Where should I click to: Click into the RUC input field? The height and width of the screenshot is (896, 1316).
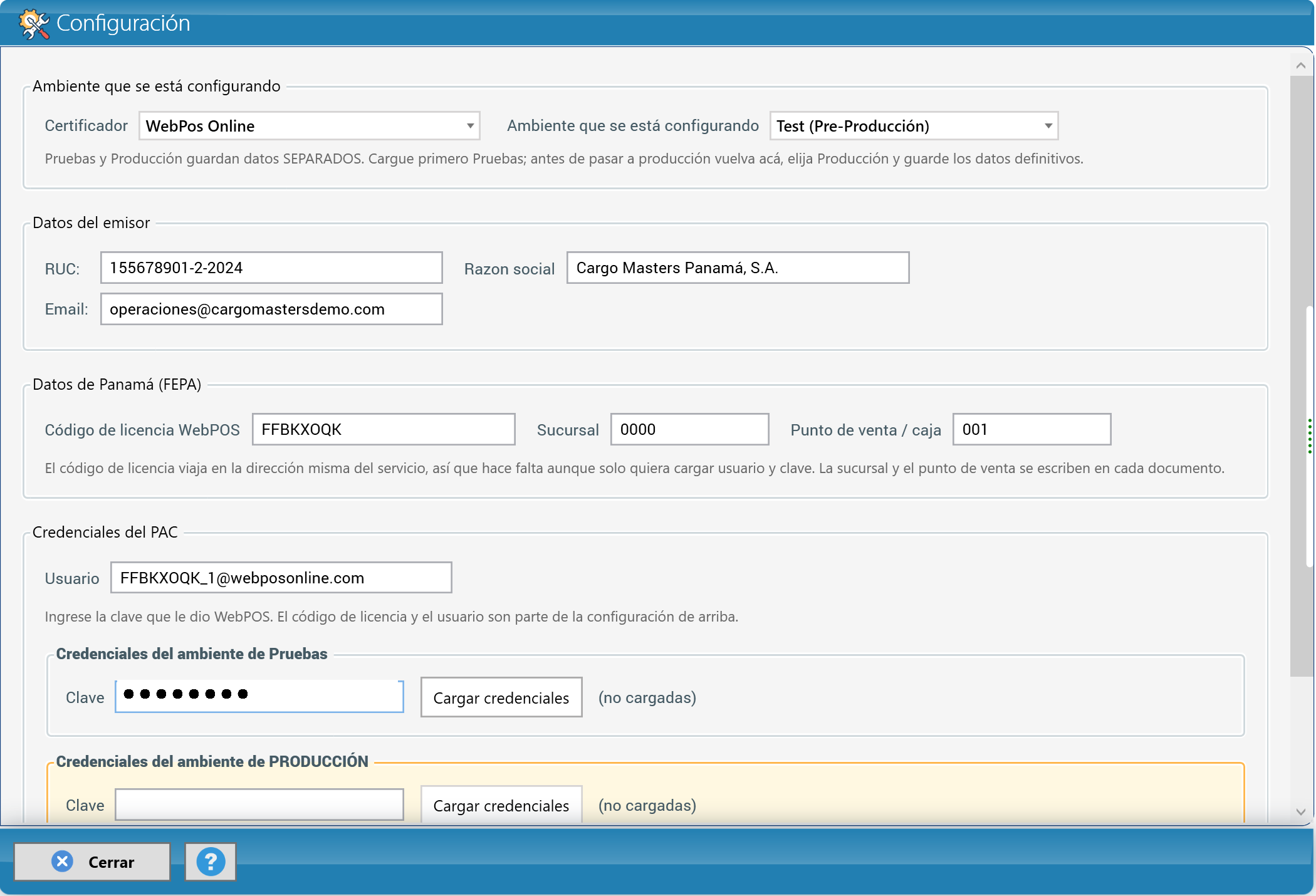click(x=271, y=268)
